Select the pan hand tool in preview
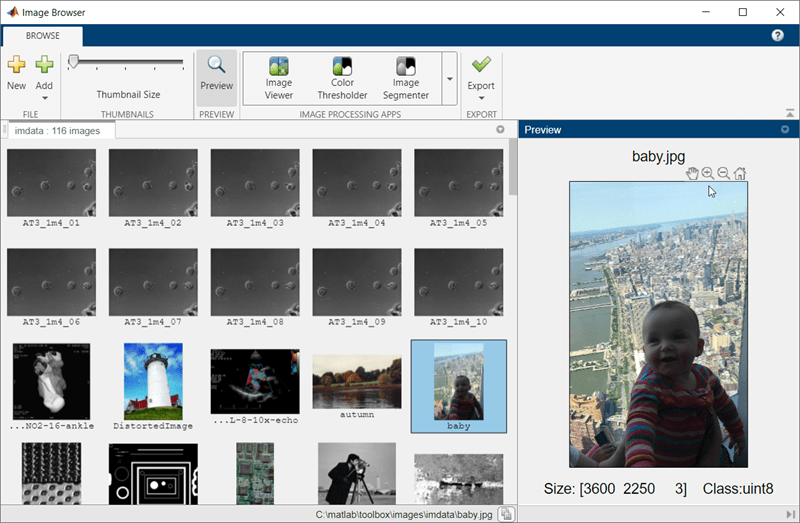Screen dimensions: 800x523 [x=692, y=174]
